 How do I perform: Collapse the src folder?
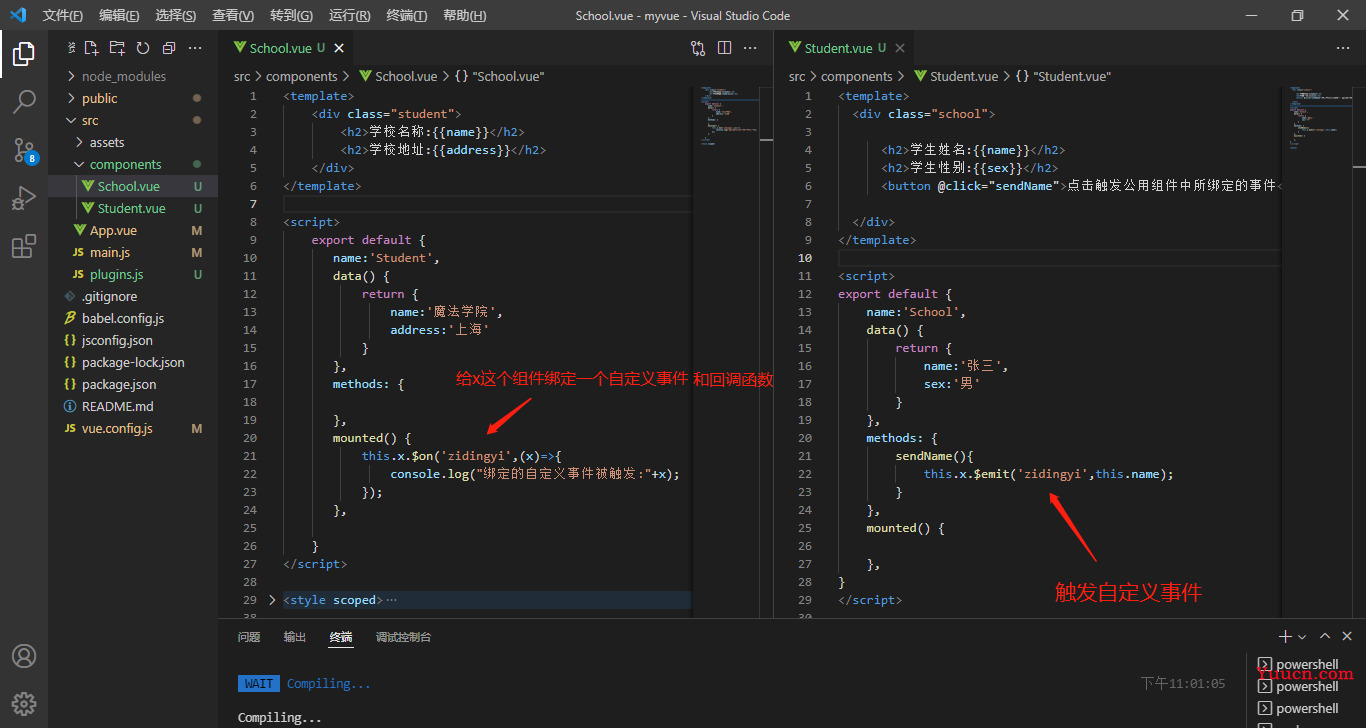click(x=133, y=120)
